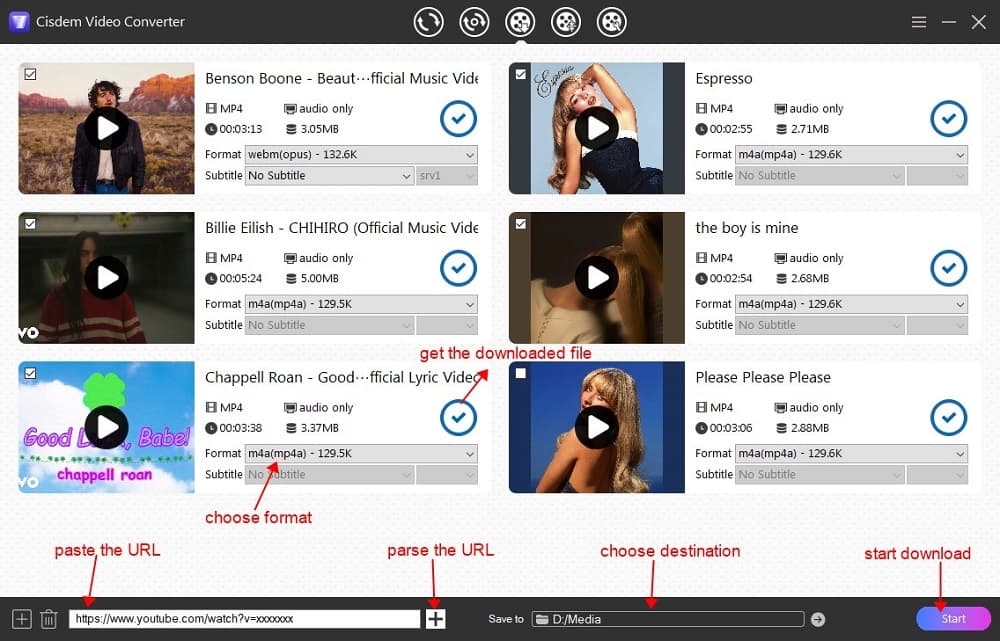This screenshot has height=641, width=1000.
Task: Click the arrow button beside the D:/Media path
Action: 819,618
